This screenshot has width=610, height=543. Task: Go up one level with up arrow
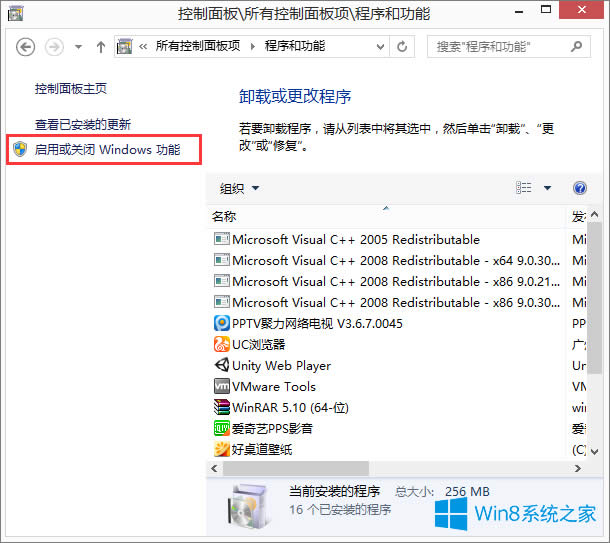click(100, 47)
